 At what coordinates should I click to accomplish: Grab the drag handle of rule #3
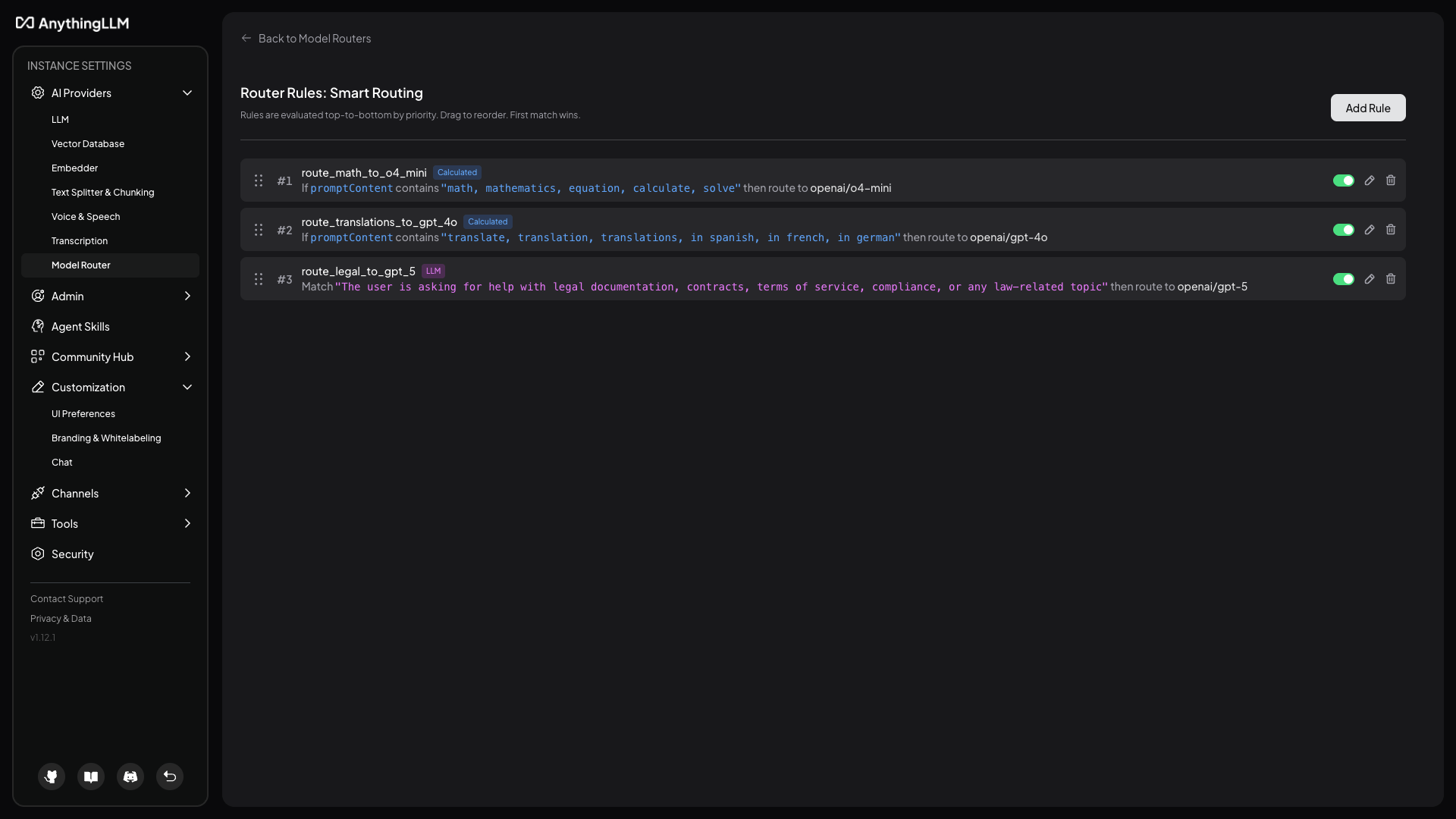tap(259, 279)
